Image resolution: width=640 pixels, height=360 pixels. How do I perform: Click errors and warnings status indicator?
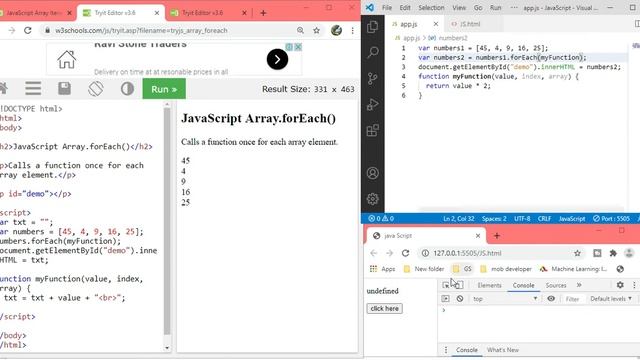(381, 218)
